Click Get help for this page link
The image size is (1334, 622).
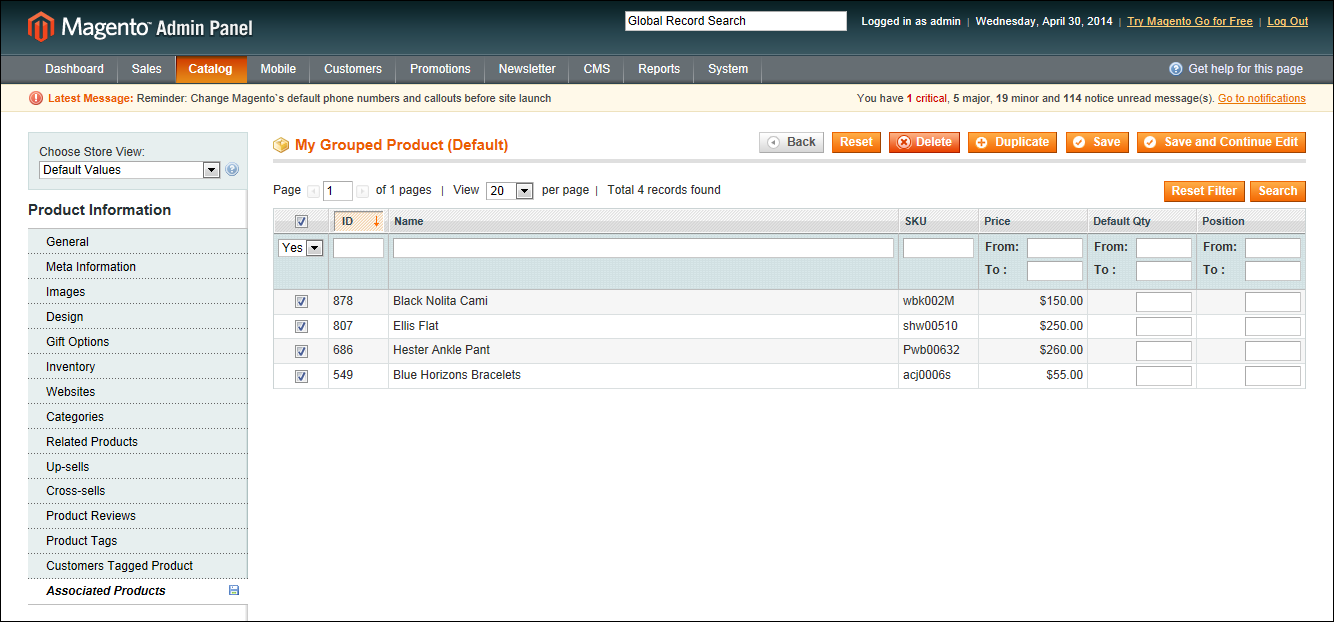[1246, 69]
